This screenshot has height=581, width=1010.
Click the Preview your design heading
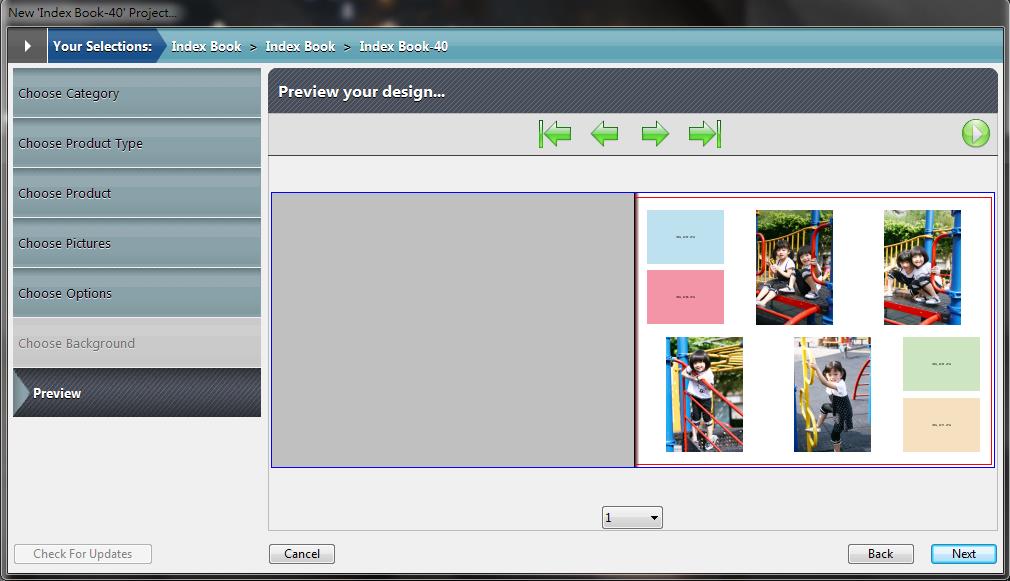point(361,91)
